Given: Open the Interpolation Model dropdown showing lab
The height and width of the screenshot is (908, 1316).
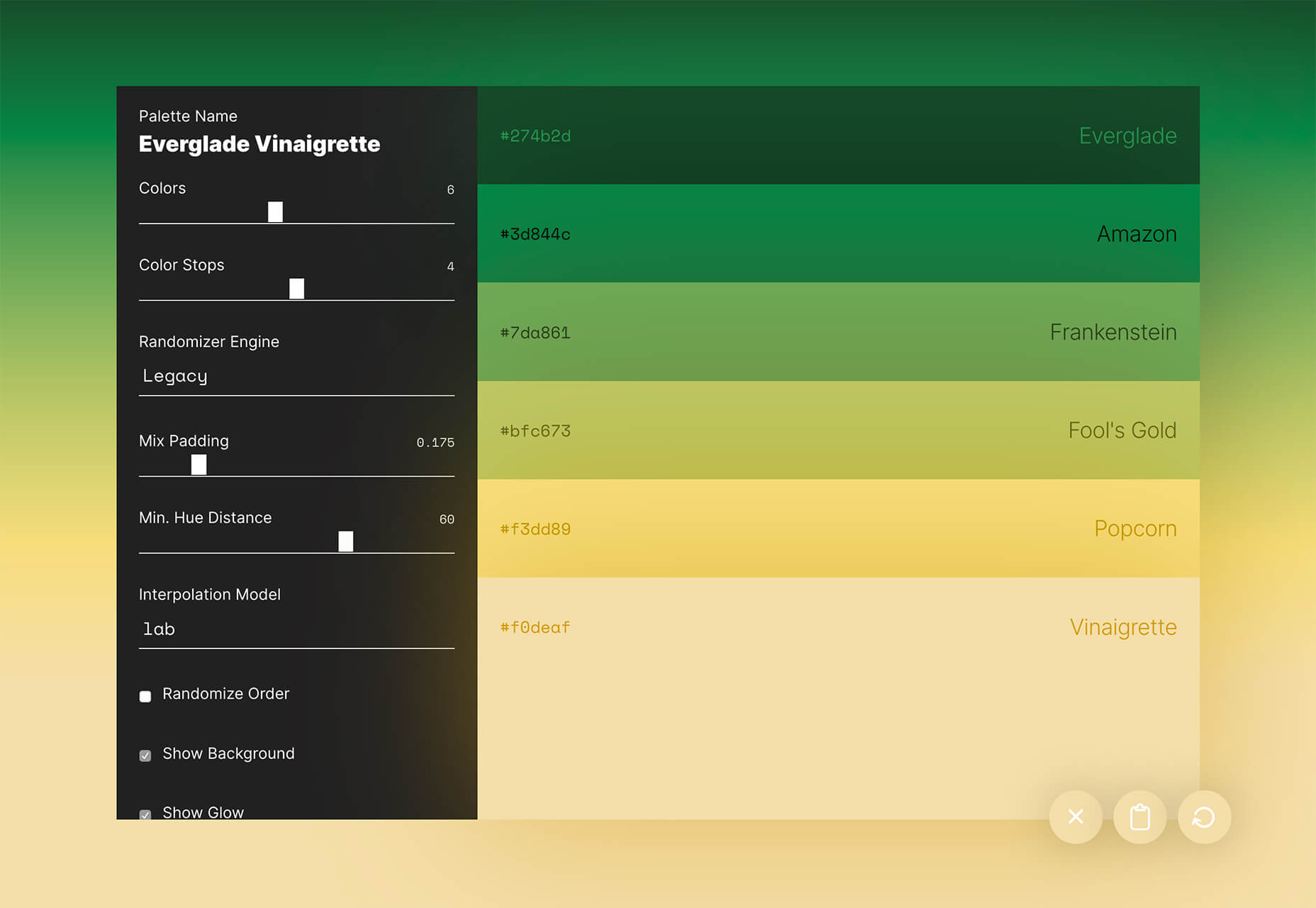Looking at the screenshot, I should 296,629.
